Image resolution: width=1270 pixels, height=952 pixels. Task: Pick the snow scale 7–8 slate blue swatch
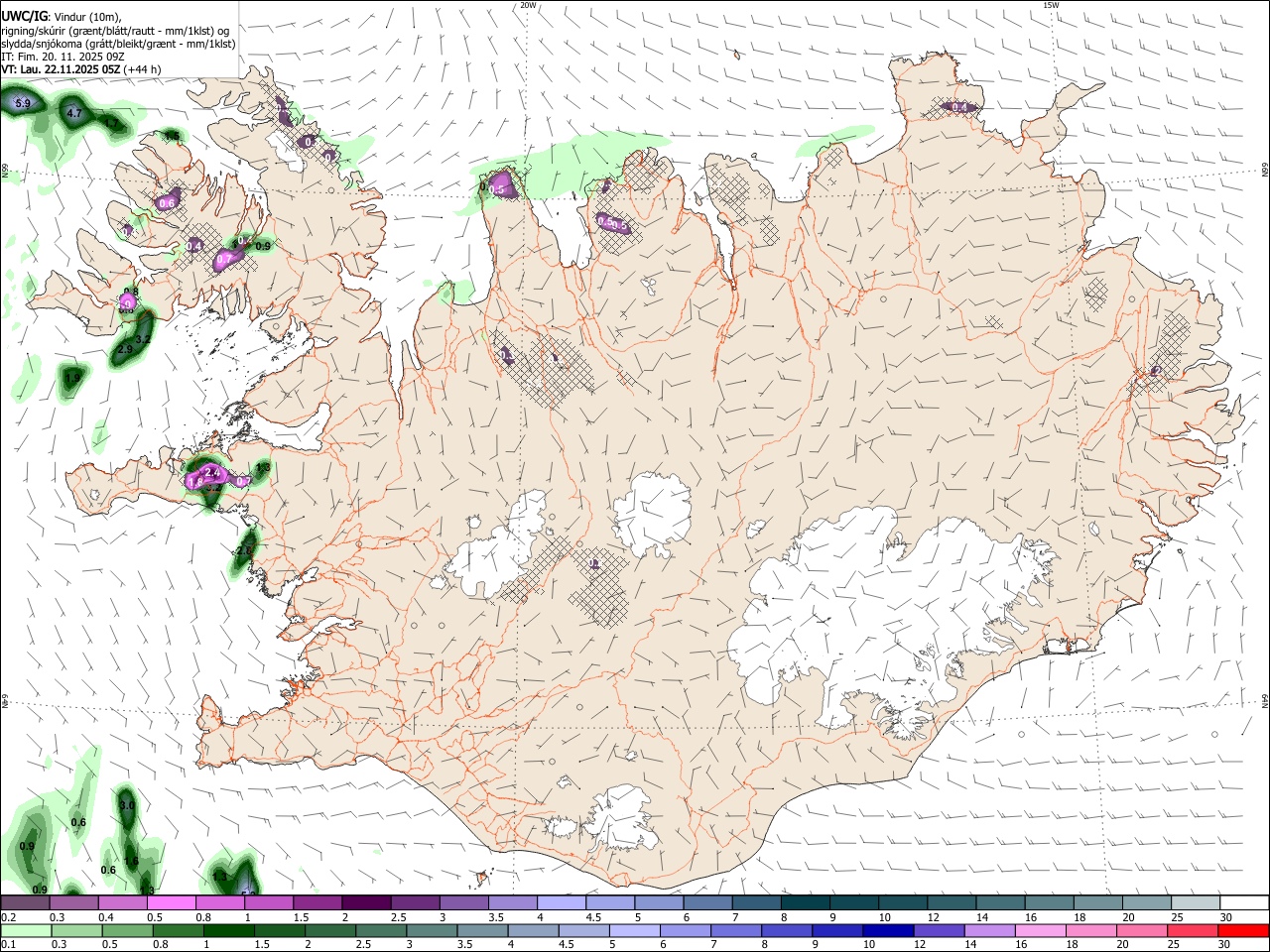[756, 903]
